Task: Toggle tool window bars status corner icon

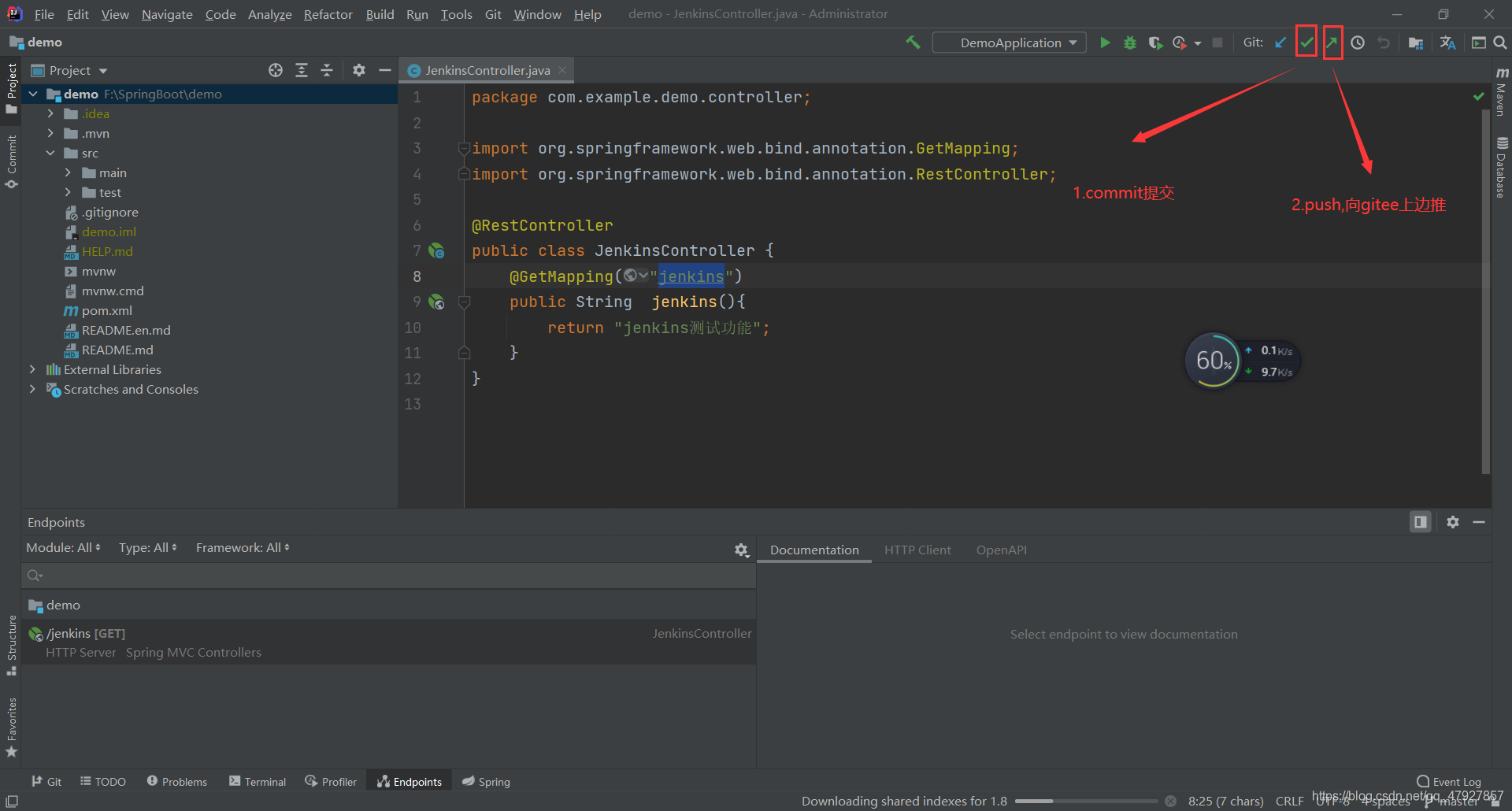Action: [x=12, y=801]
